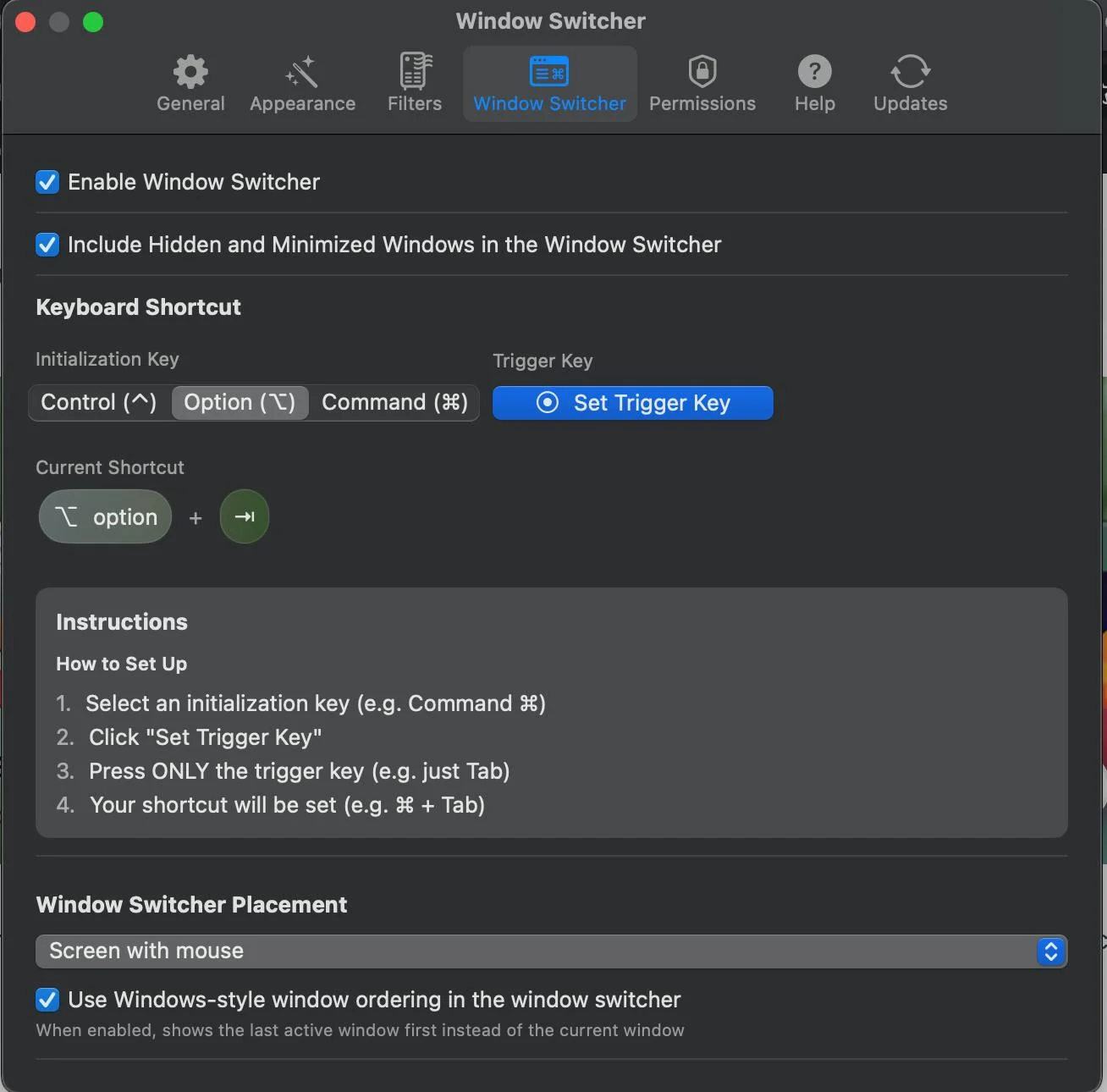The image size is (1107, 1092).
Task: Click the option key pill in Current Shortcut
Action: coord(105,516)
